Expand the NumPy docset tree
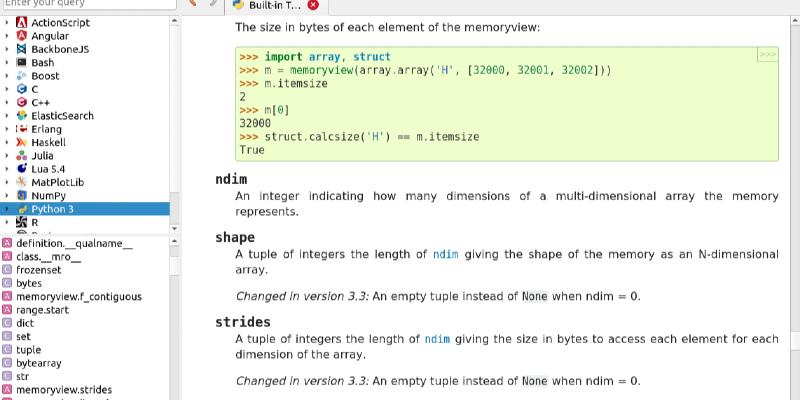 tap(7, 195)
